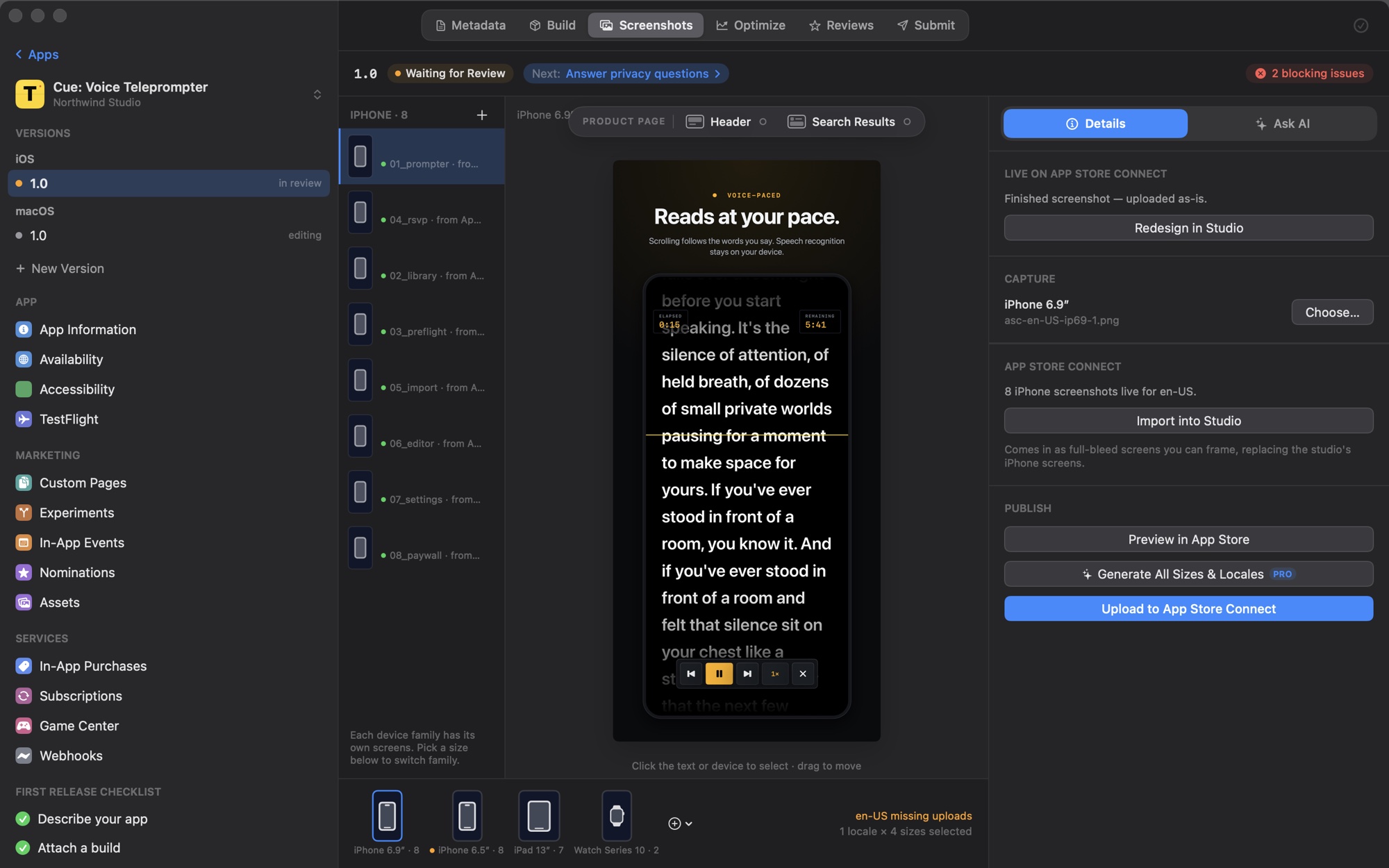The height and width of the screenshot is (868, 1389).
Task: Switch to the Optimize tab
Action: (751, 25)
